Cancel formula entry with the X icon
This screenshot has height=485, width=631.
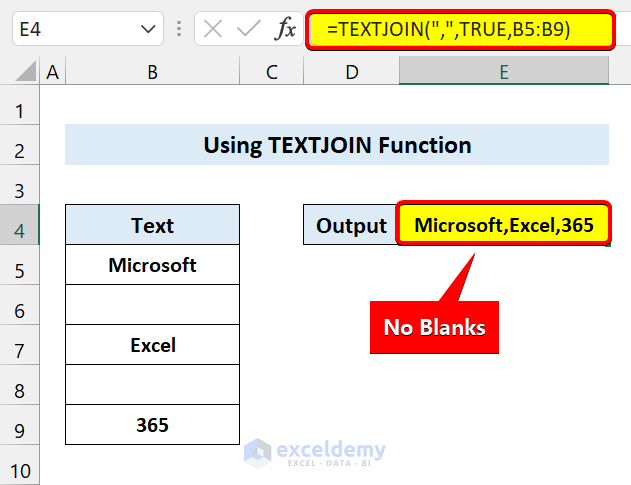coord(212,29)
